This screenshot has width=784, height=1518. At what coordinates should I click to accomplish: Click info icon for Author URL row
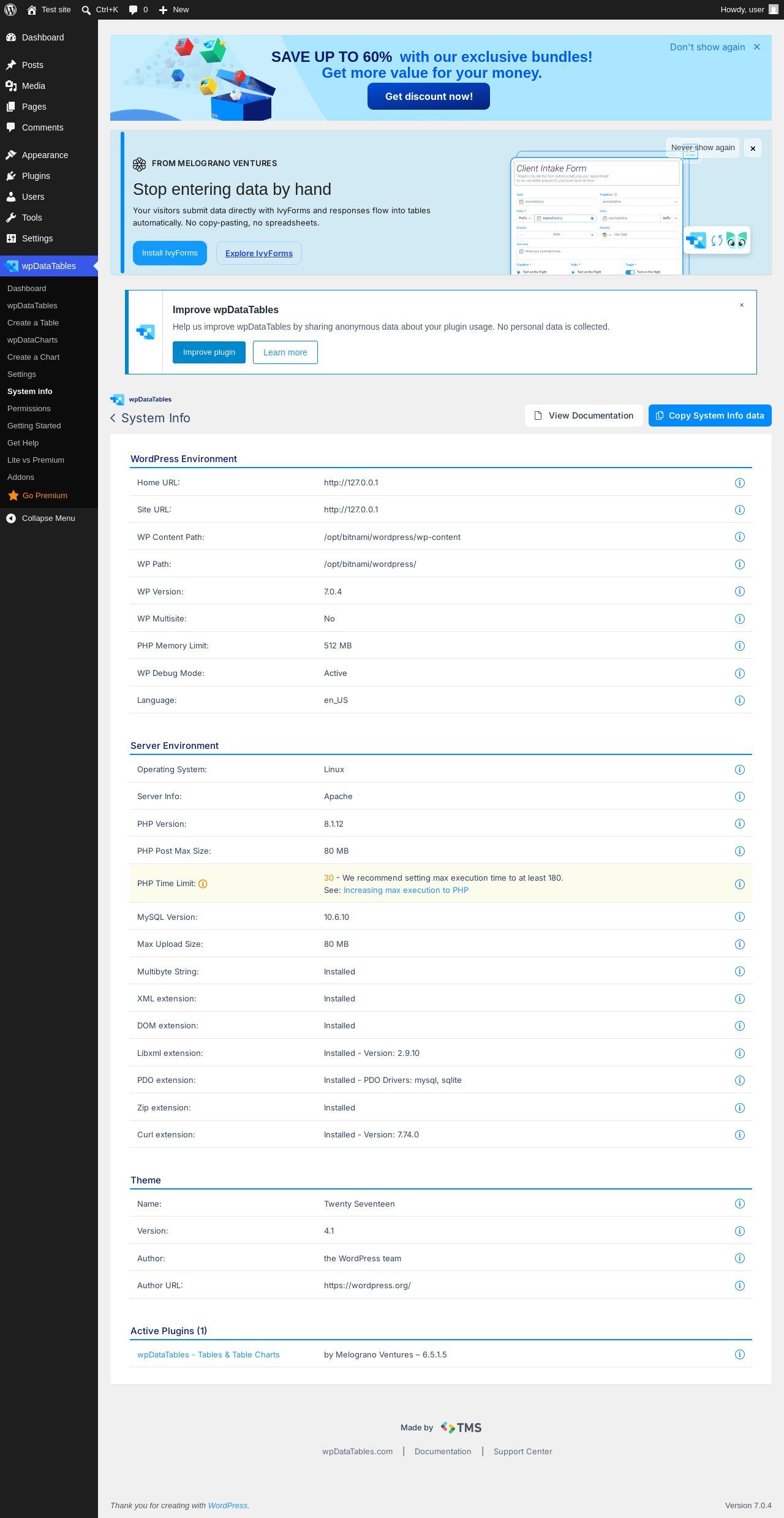740,1286
